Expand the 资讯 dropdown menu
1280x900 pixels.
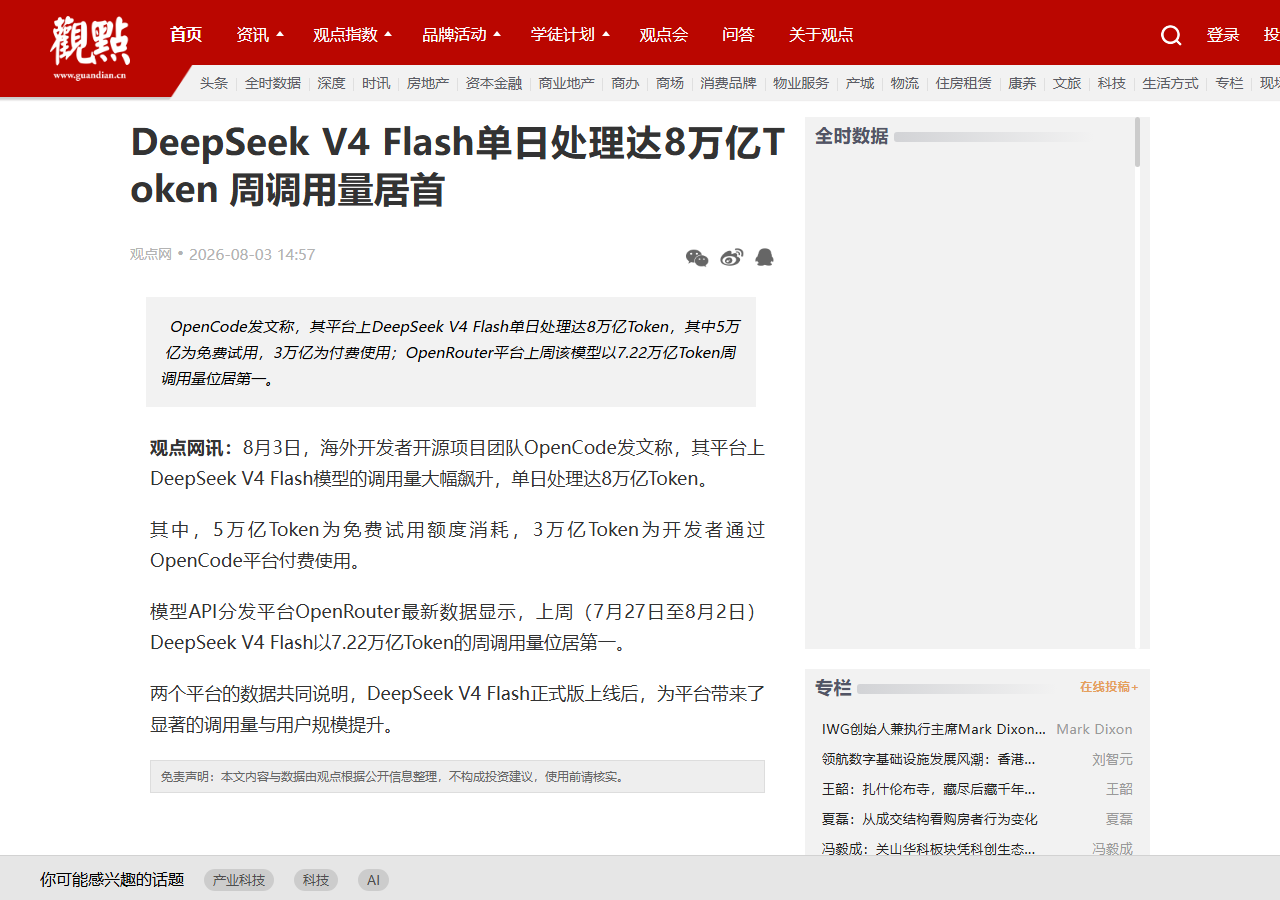(260, 35)
